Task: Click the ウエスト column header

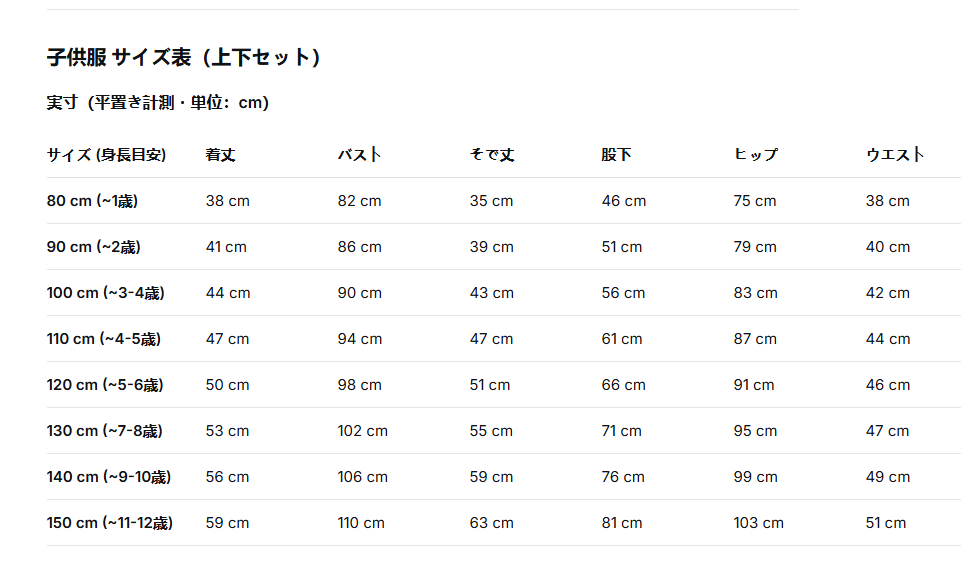Action: click(x=895, y=155)
